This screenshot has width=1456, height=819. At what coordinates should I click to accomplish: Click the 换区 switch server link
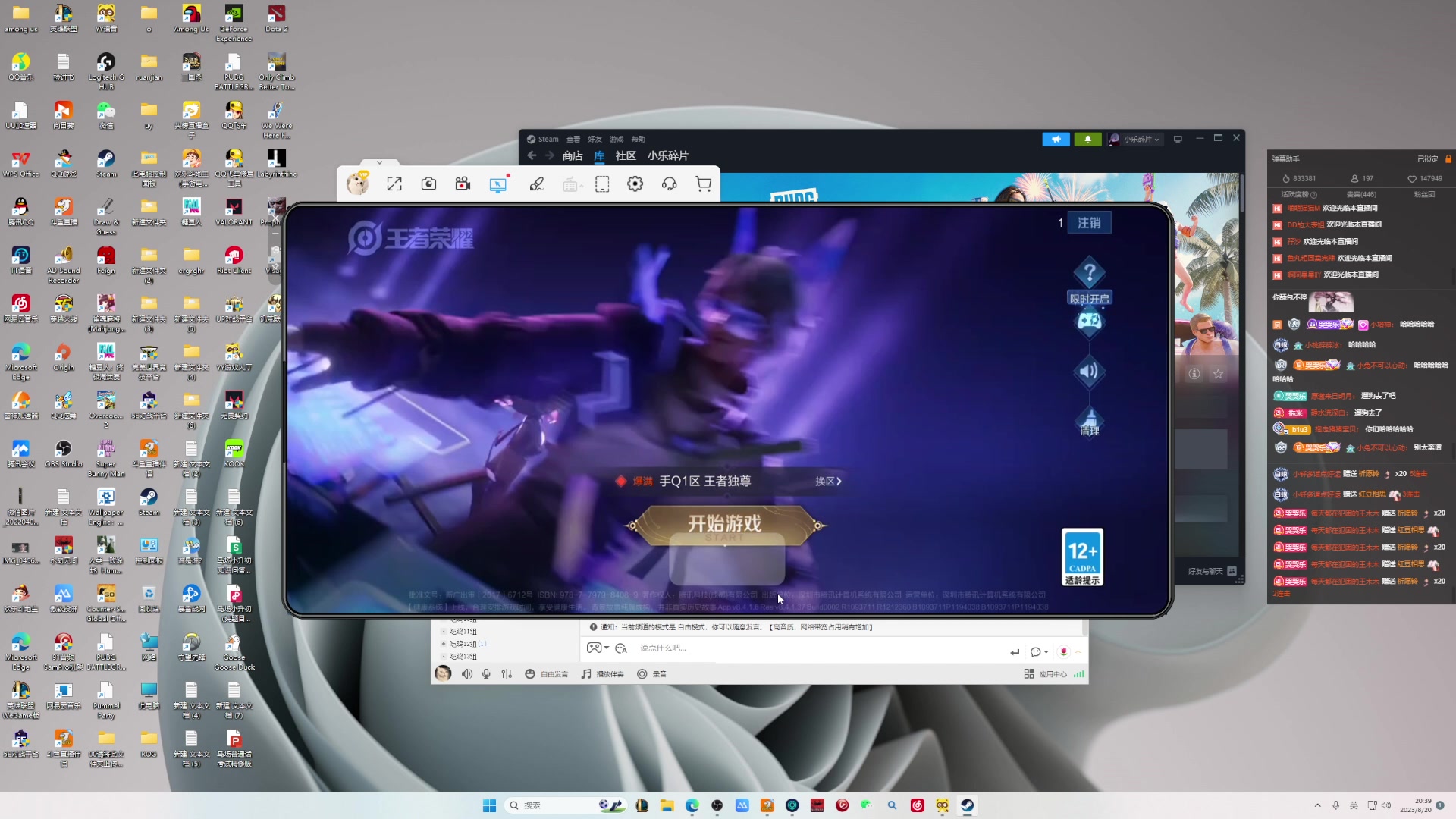(827, 482)
